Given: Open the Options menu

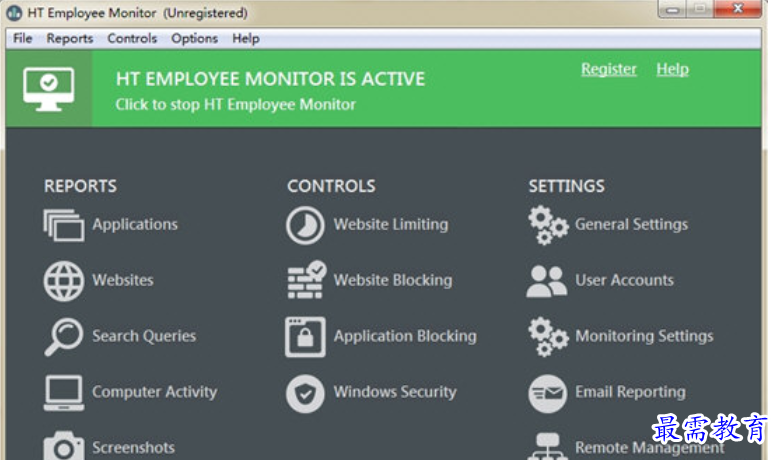Looking at the screenshot, I should [194, 39].
